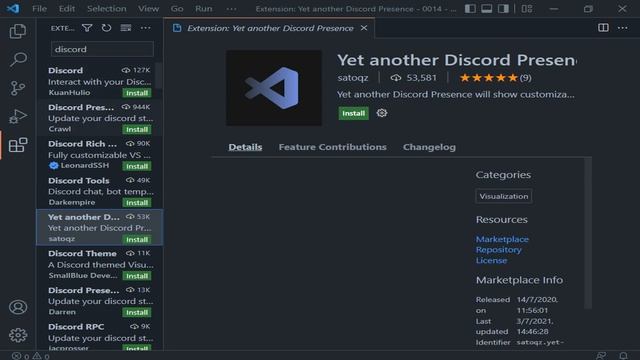Install Yet another D... from the list
Screen dimensions: 640x360
[x=137, y=239]
